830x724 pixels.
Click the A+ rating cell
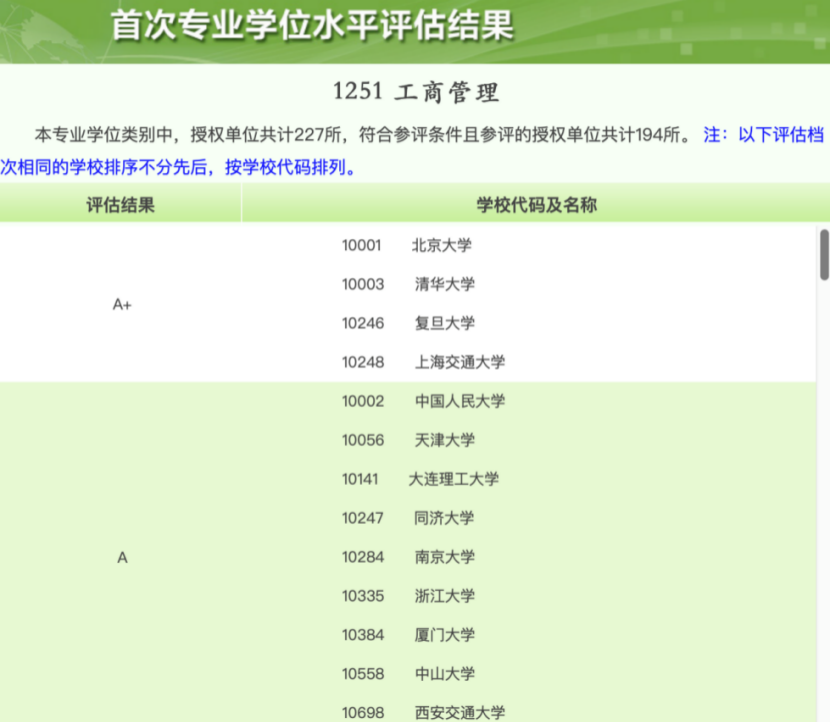pos(122,304)
